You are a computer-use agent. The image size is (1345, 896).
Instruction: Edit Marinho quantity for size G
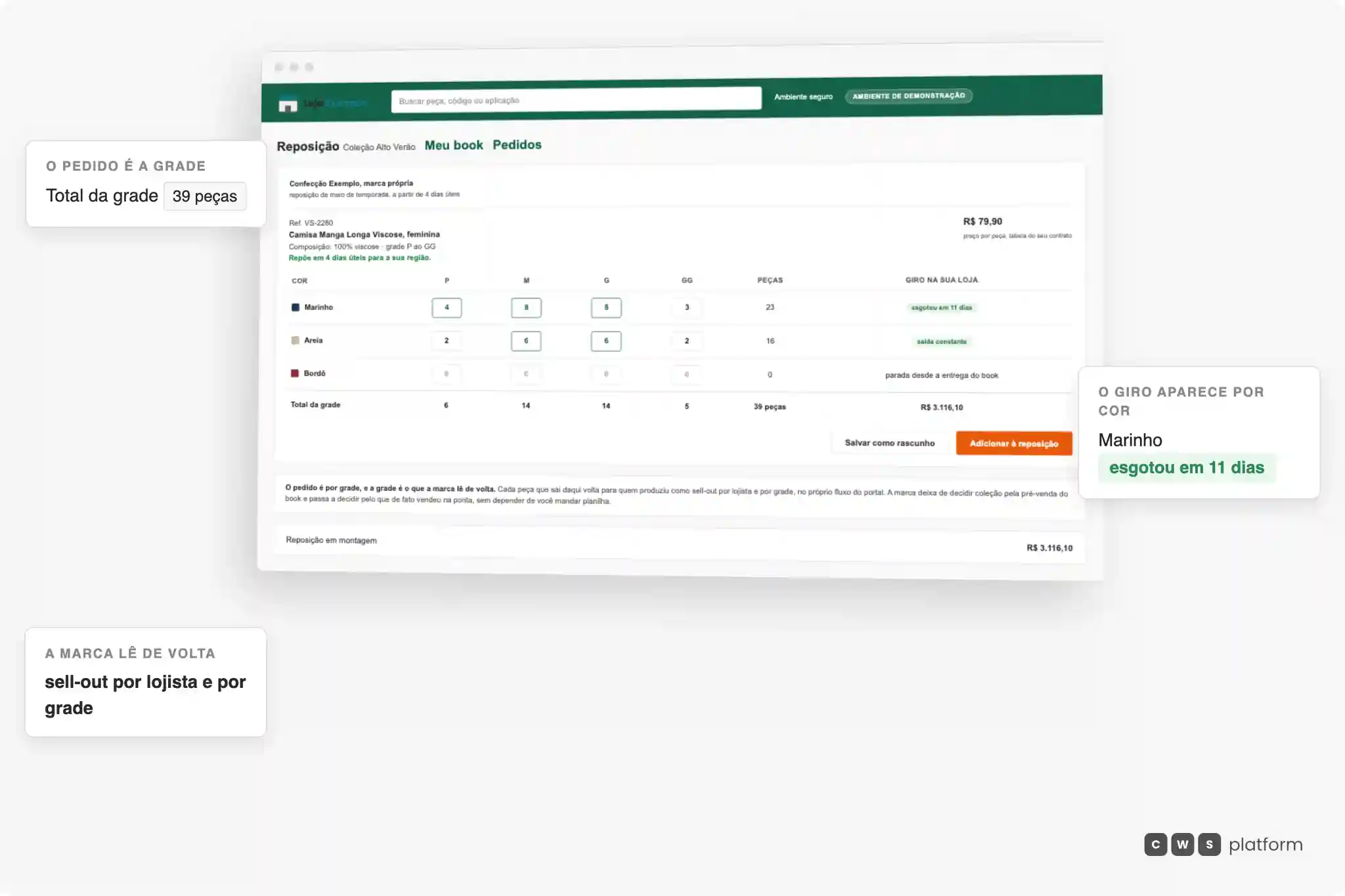click(606, 307)
